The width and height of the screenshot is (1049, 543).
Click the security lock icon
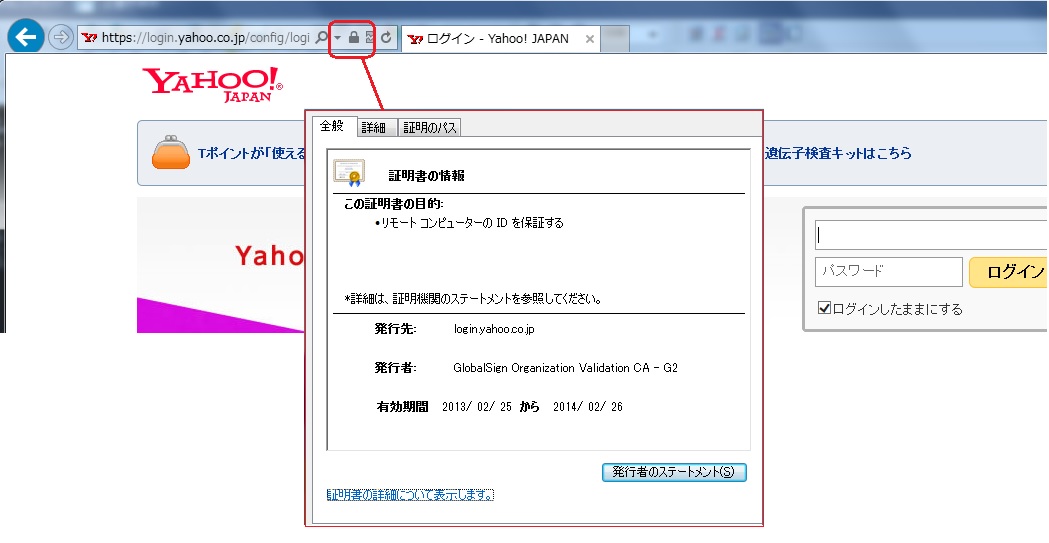pos(354,37)
